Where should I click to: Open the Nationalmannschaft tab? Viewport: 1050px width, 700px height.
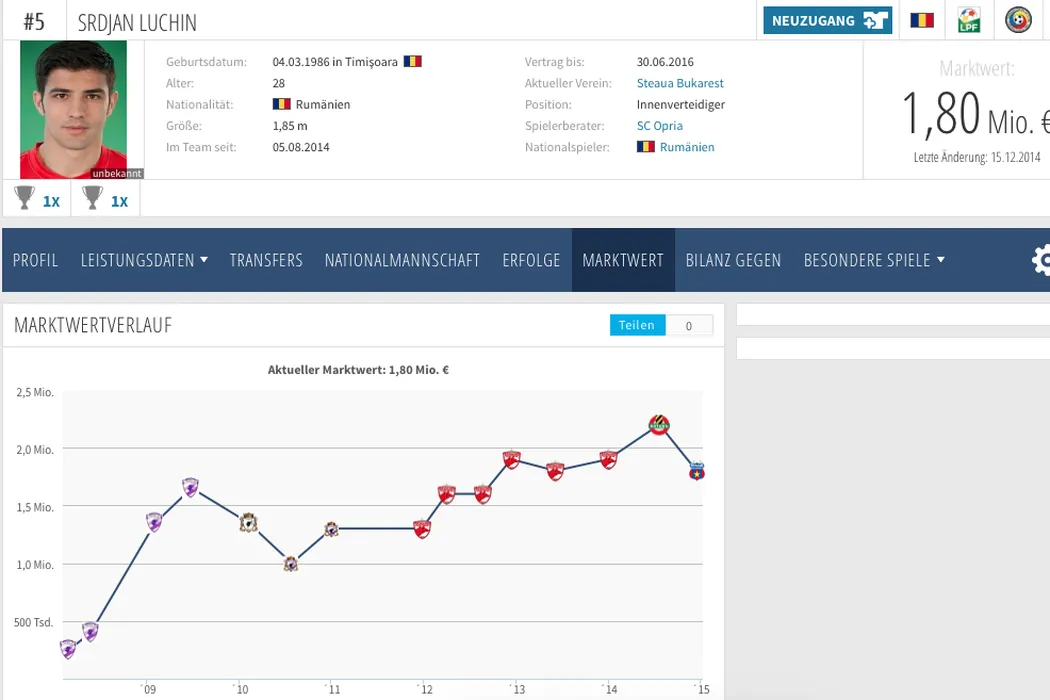(x=402, y=260)
